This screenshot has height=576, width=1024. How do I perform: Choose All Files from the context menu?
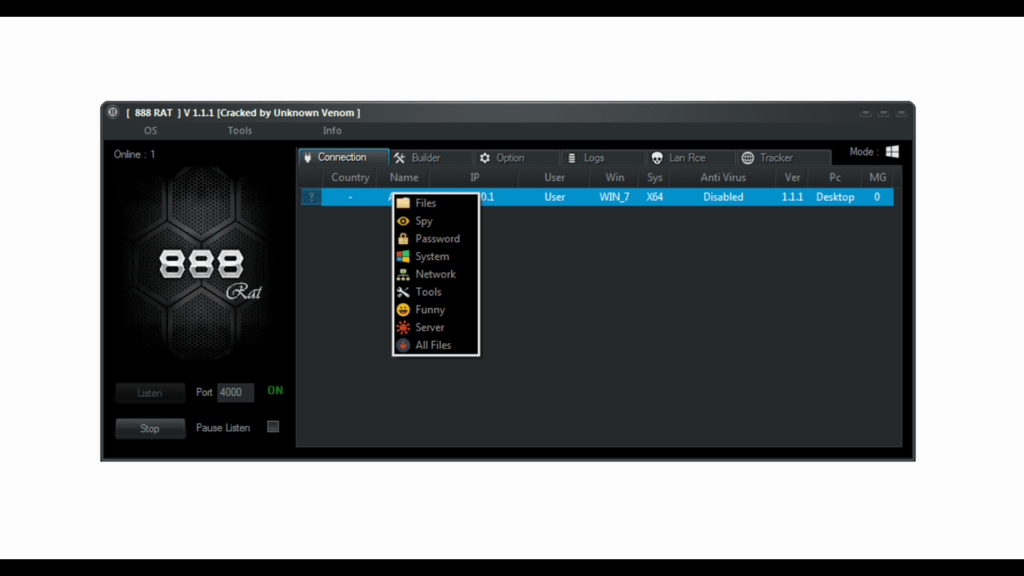click(x=436, y=345)
